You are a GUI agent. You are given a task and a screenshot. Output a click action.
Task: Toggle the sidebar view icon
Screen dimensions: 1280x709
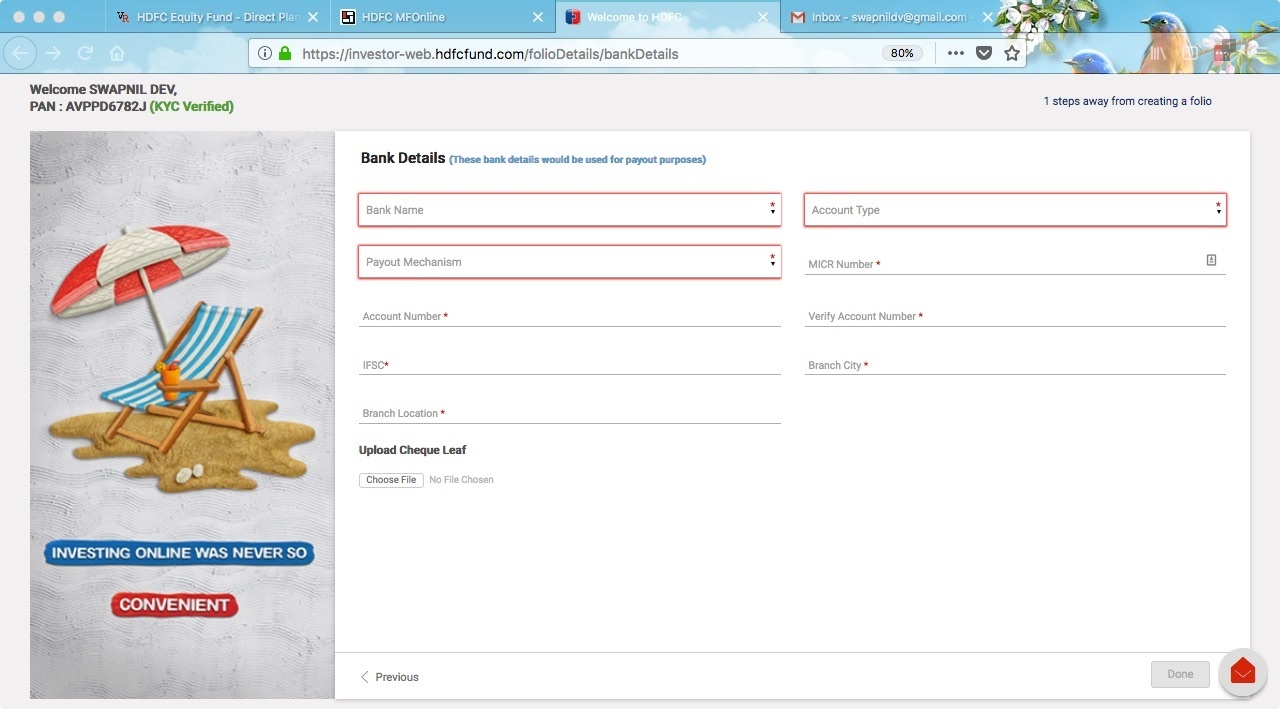(1192, 53)
